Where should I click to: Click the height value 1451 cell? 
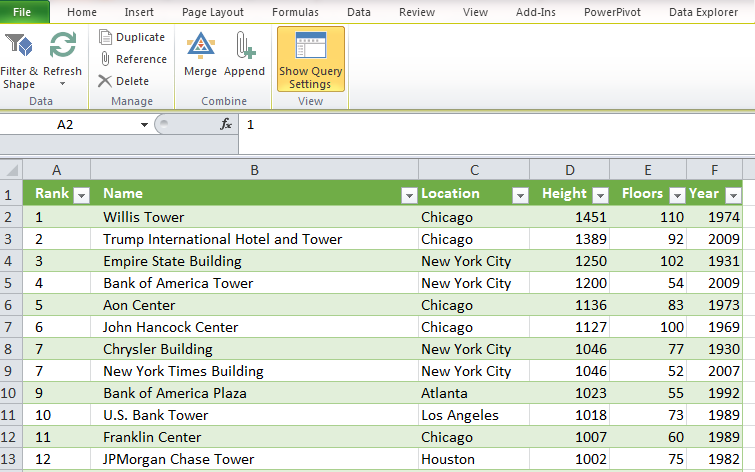click(570, 217)
